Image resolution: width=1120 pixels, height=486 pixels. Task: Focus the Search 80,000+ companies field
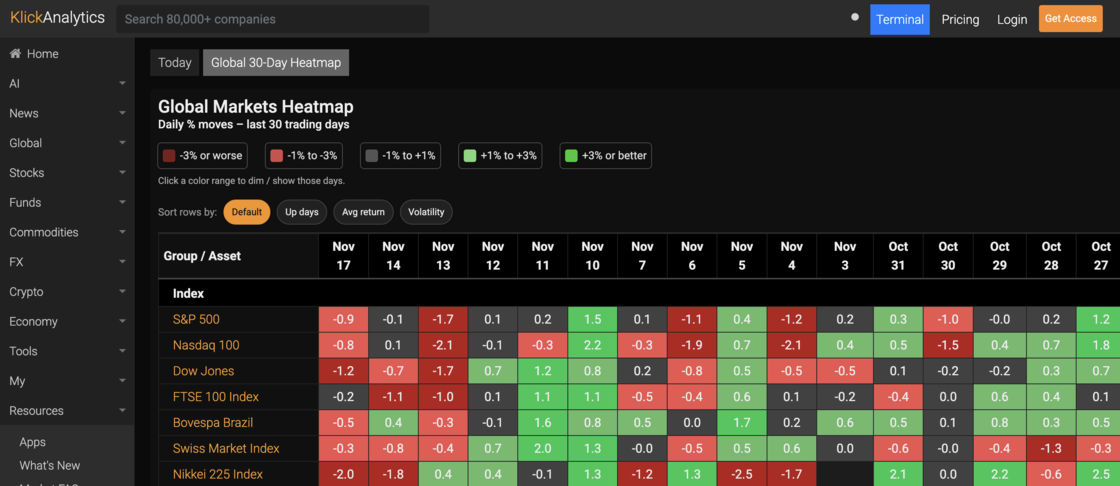[273, 19]
